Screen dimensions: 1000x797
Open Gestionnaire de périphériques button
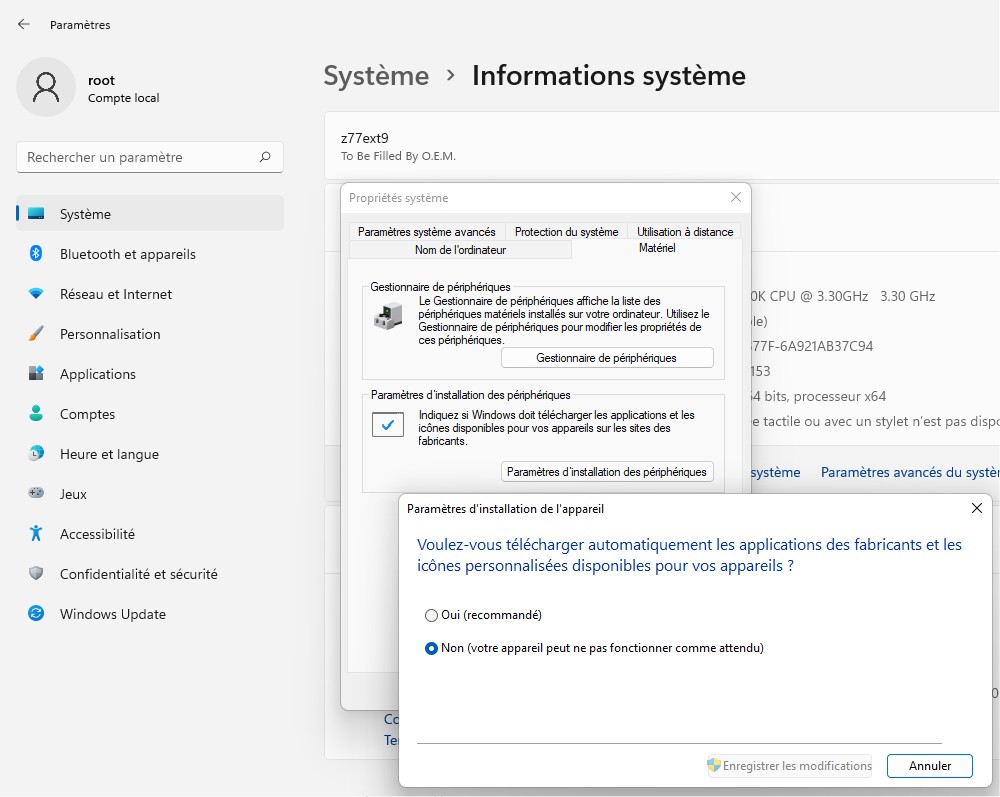607,358
